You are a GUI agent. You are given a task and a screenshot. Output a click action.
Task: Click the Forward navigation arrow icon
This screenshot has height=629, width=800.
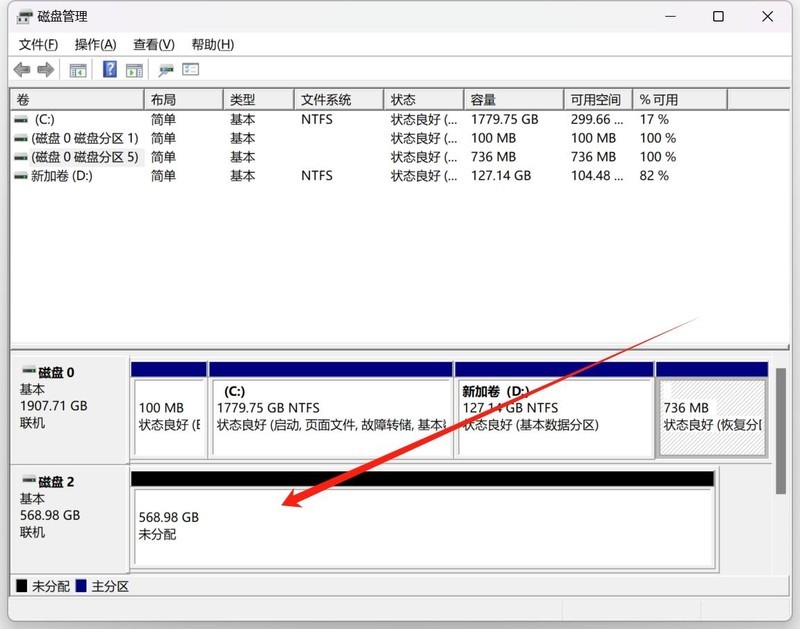point(44,69)
